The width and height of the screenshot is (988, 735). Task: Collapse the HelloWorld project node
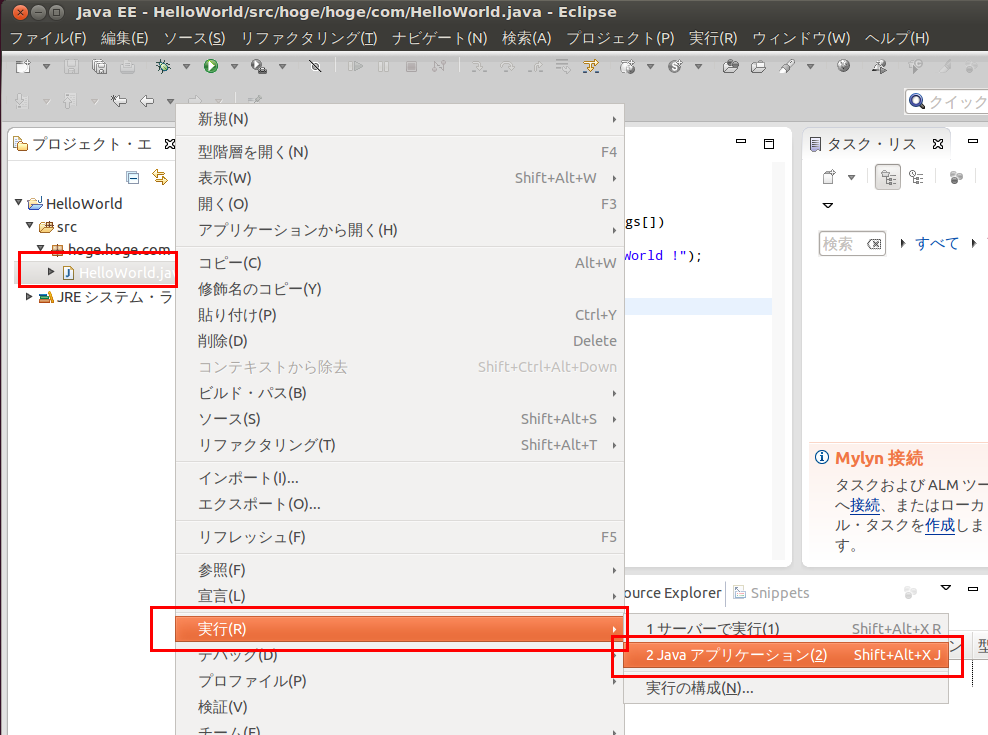tap(19, 202)
